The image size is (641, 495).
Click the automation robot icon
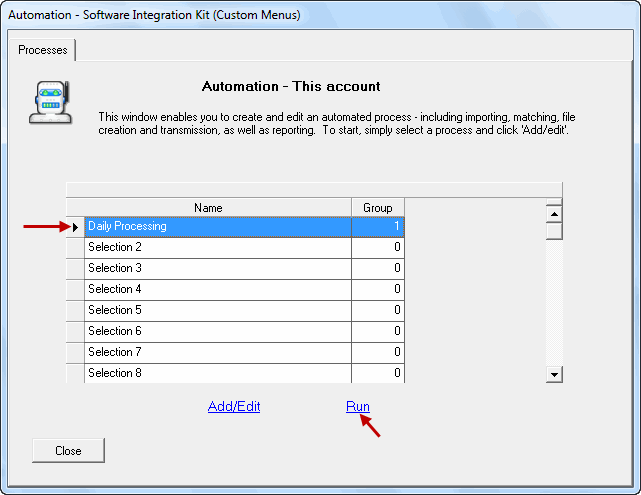coord(51,103)
